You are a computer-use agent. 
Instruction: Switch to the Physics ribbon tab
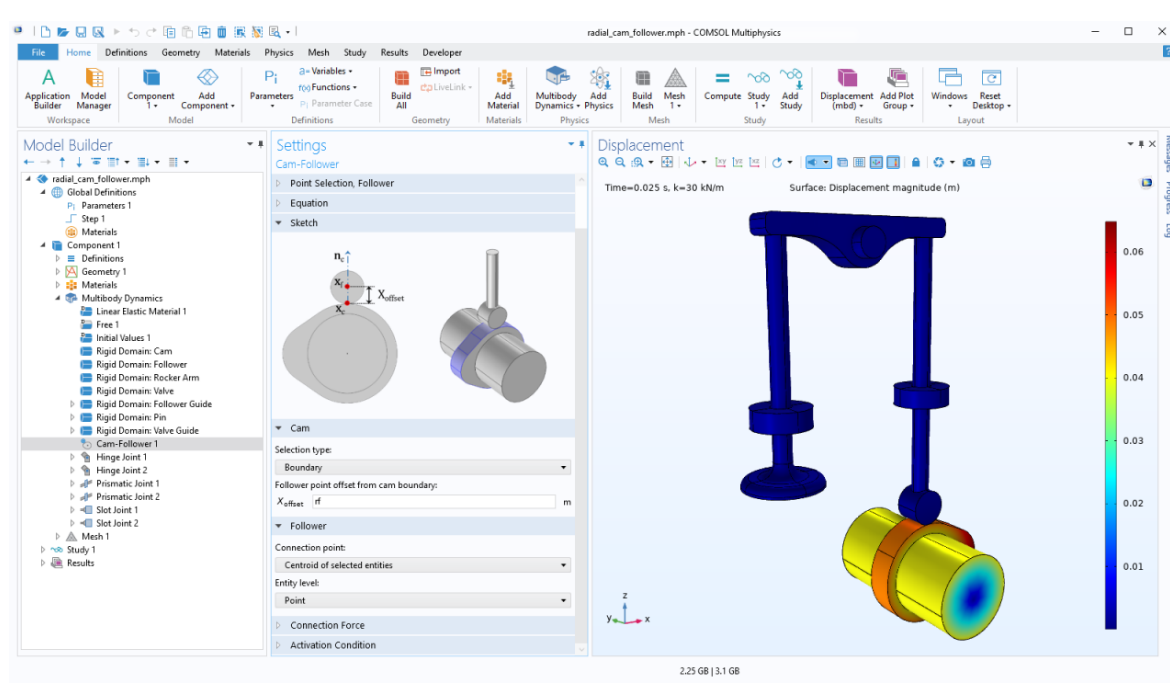[x=278, y=52]
